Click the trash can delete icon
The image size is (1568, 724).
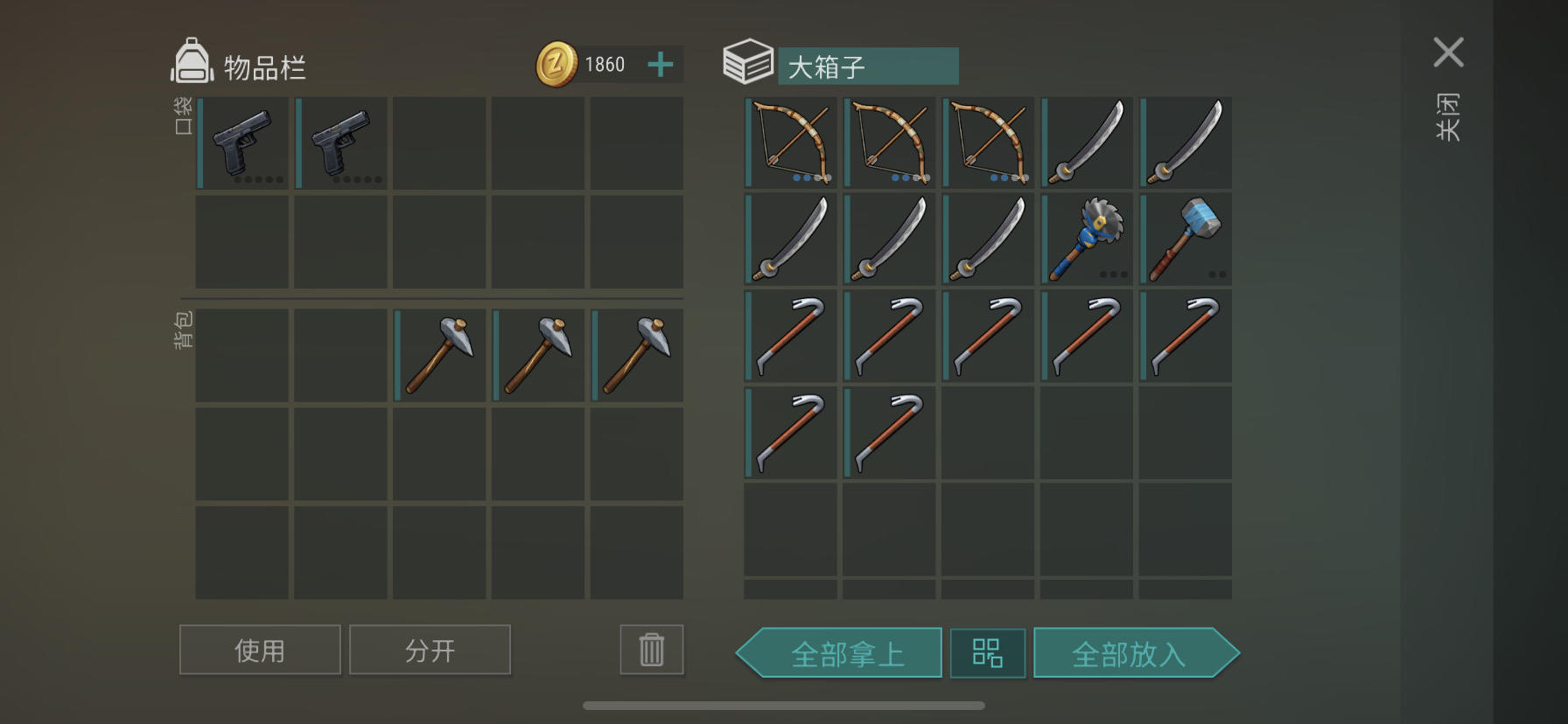pos(652,650)
